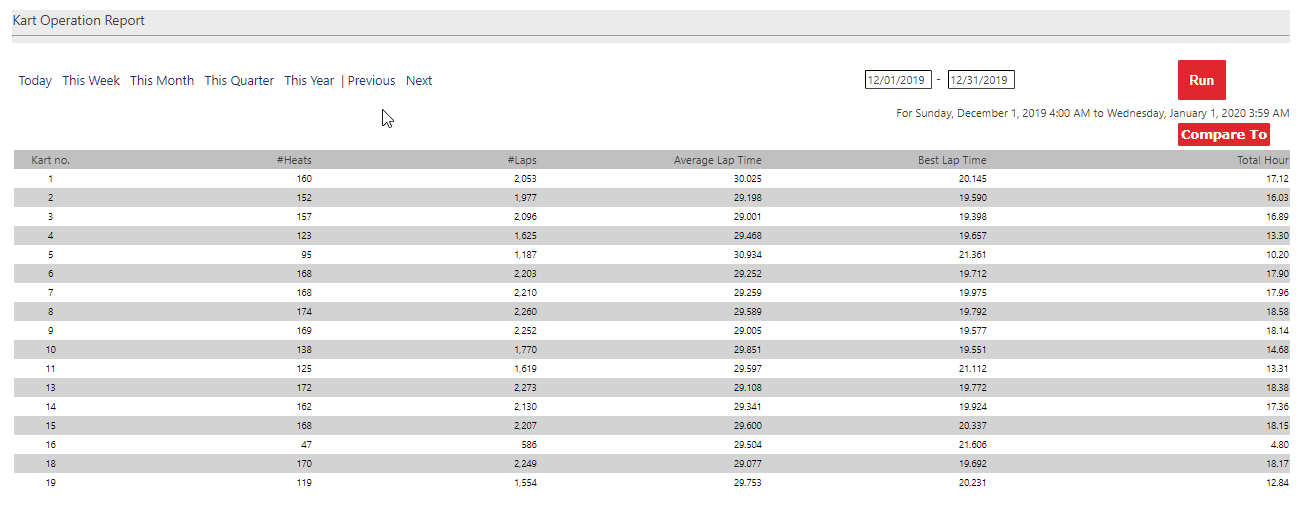Viewport: 1307px width, 508px height.
Task: Click total hour value 18.38
Action: coord(1277,388)
